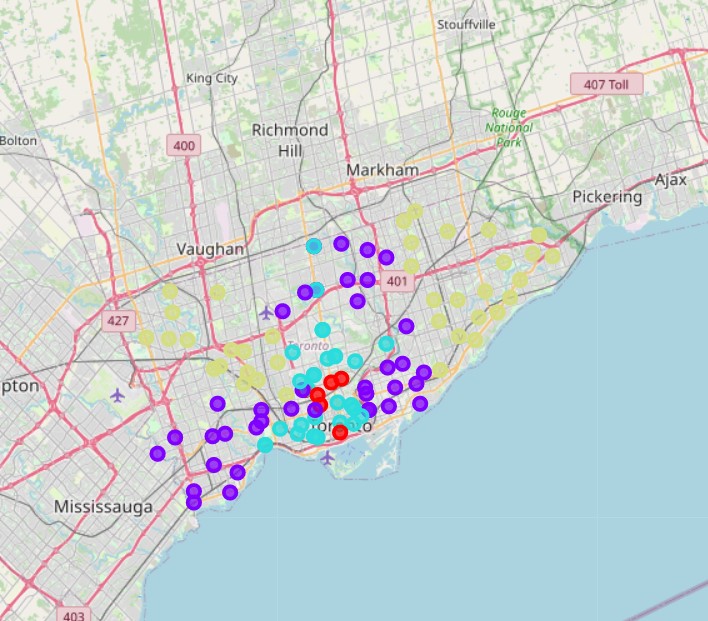
Task: Click the Highway 427 shield
Action: coord(116,322)
